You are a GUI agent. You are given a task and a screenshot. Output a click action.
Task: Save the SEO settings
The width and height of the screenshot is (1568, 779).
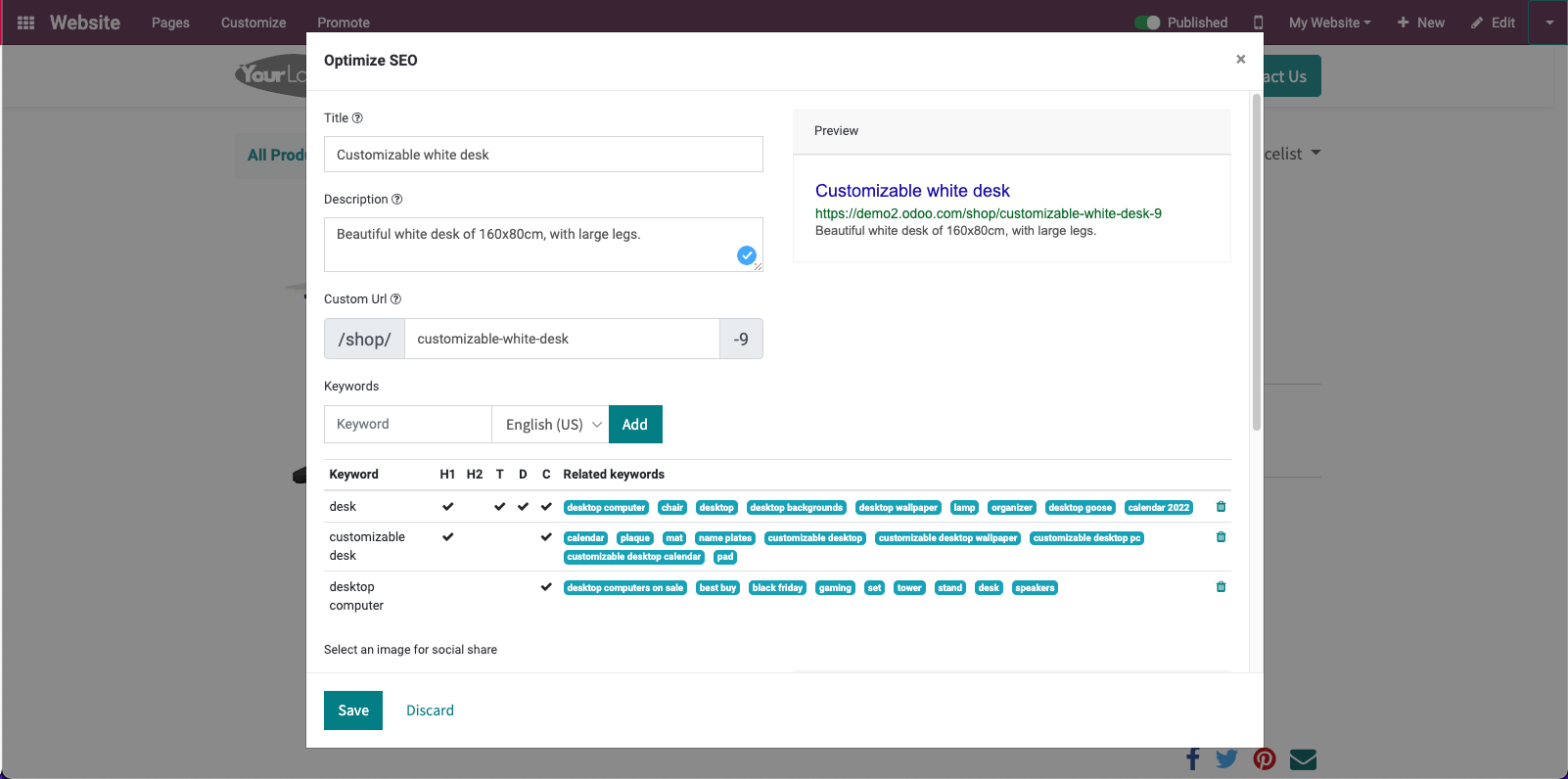353,710
